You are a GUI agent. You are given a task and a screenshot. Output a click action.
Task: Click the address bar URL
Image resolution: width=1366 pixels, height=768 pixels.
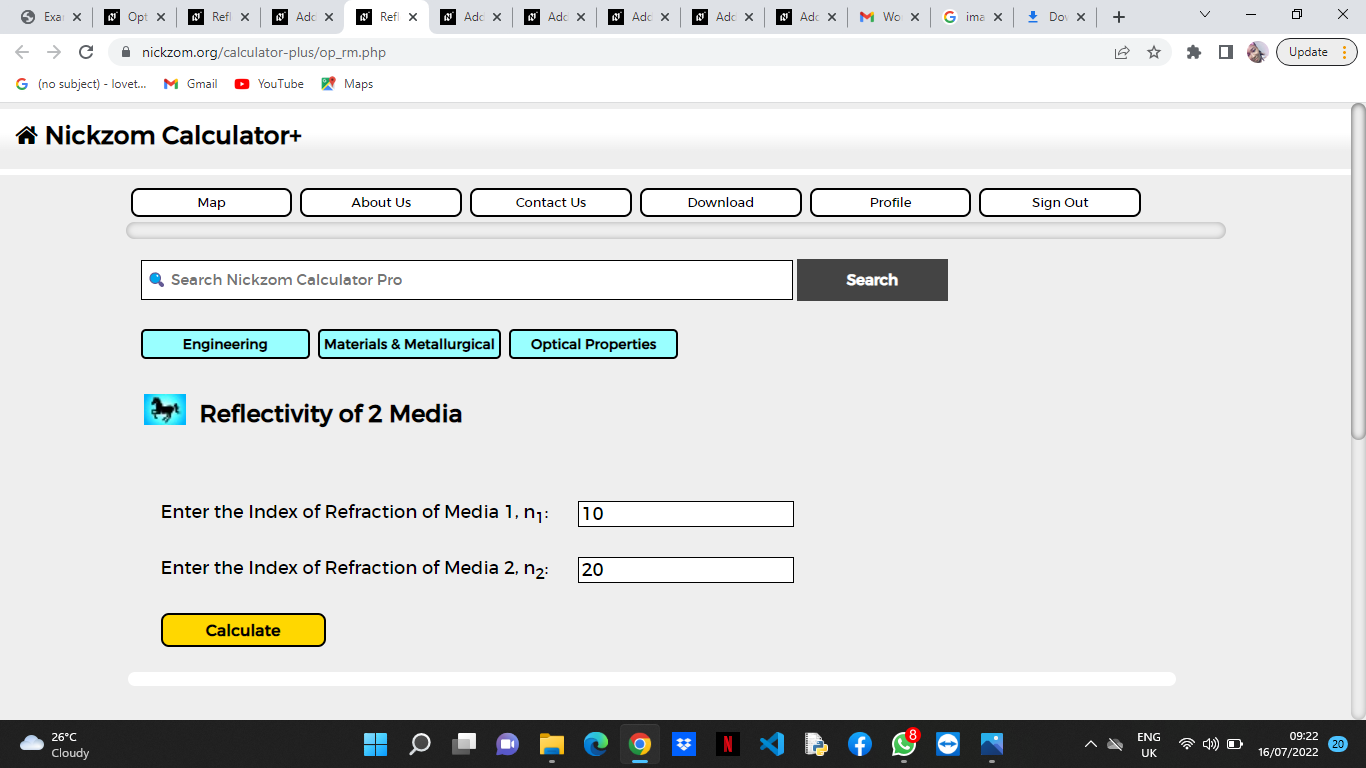[x=264, y=52]
